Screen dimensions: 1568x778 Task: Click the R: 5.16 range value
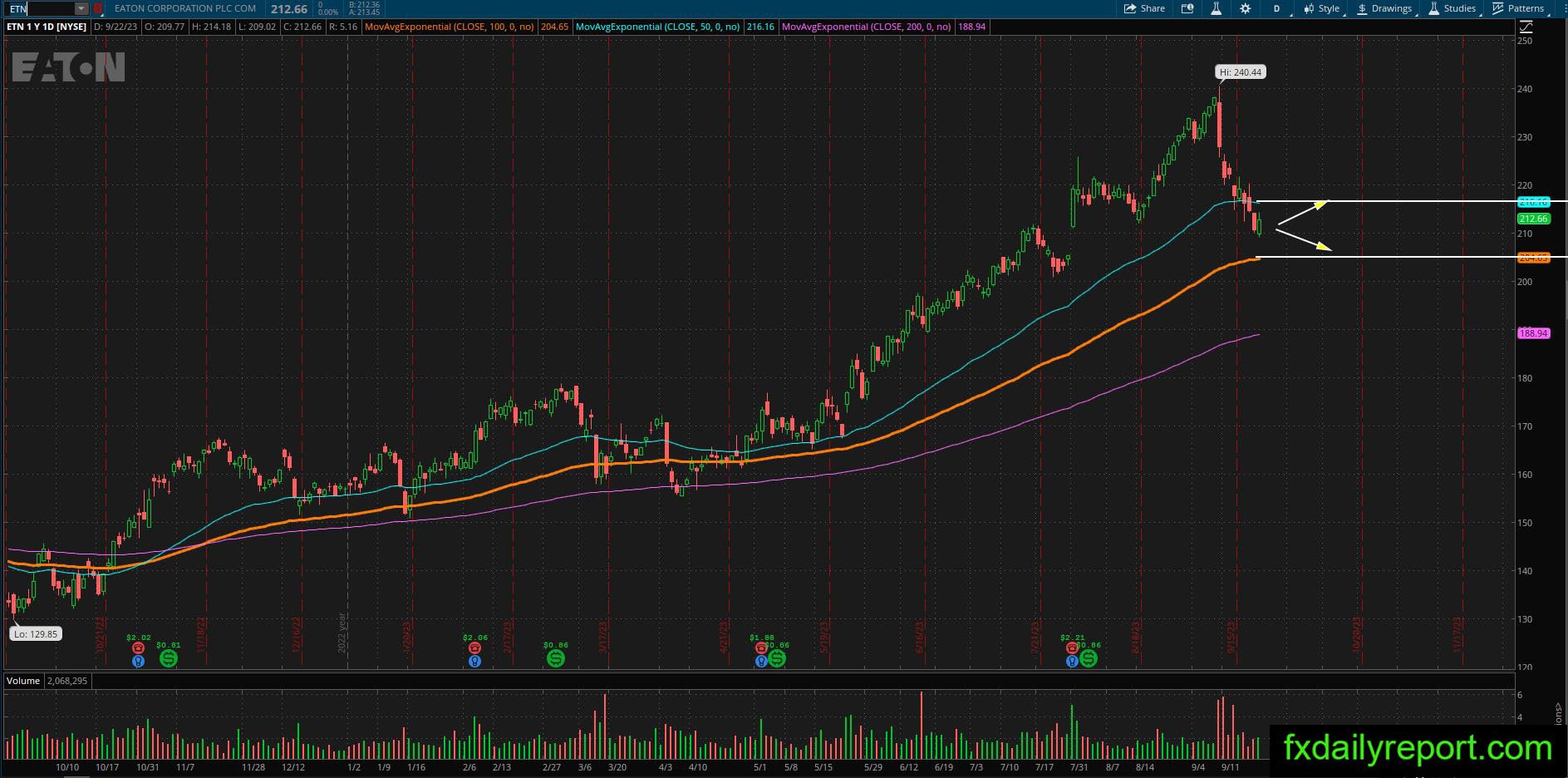343,27
